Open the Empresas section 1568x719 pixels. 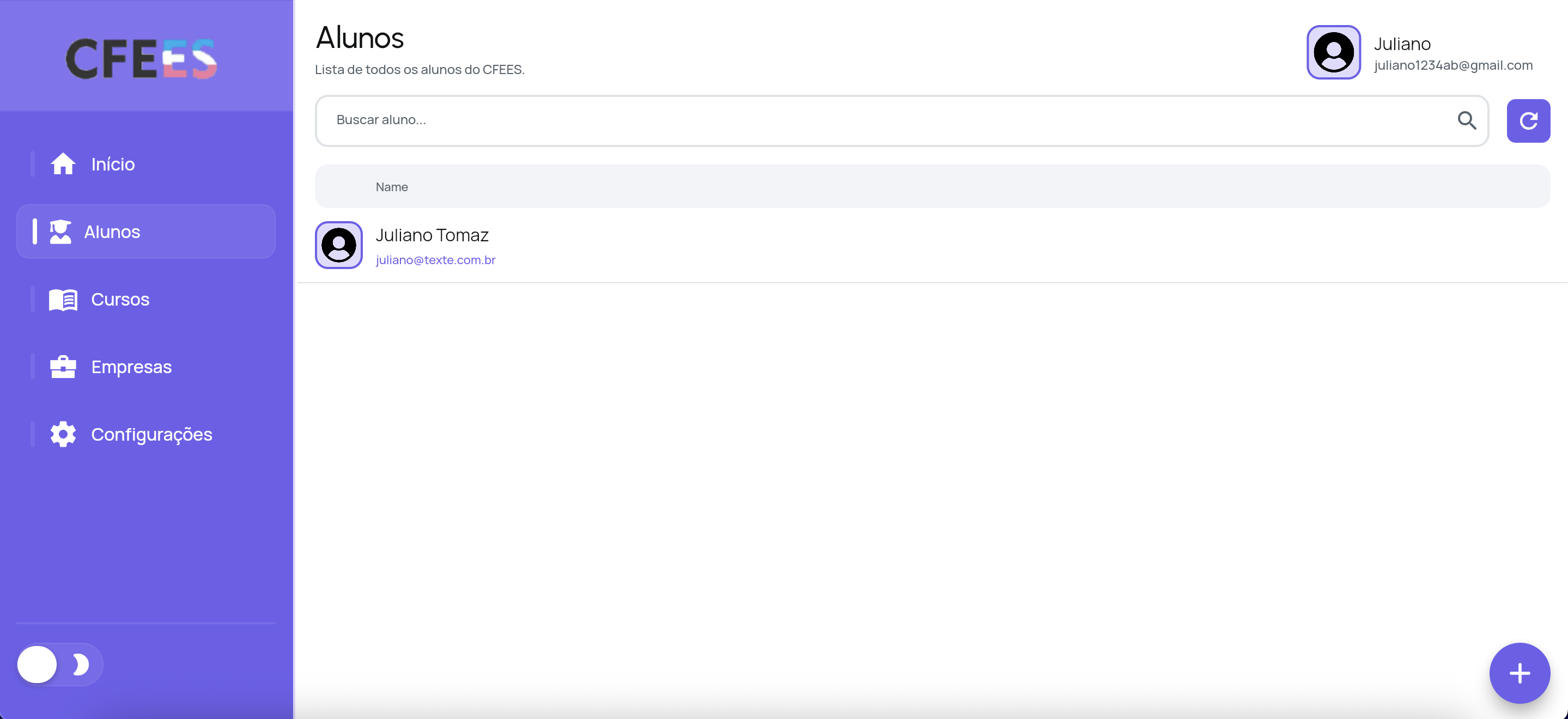coord(131,367)
